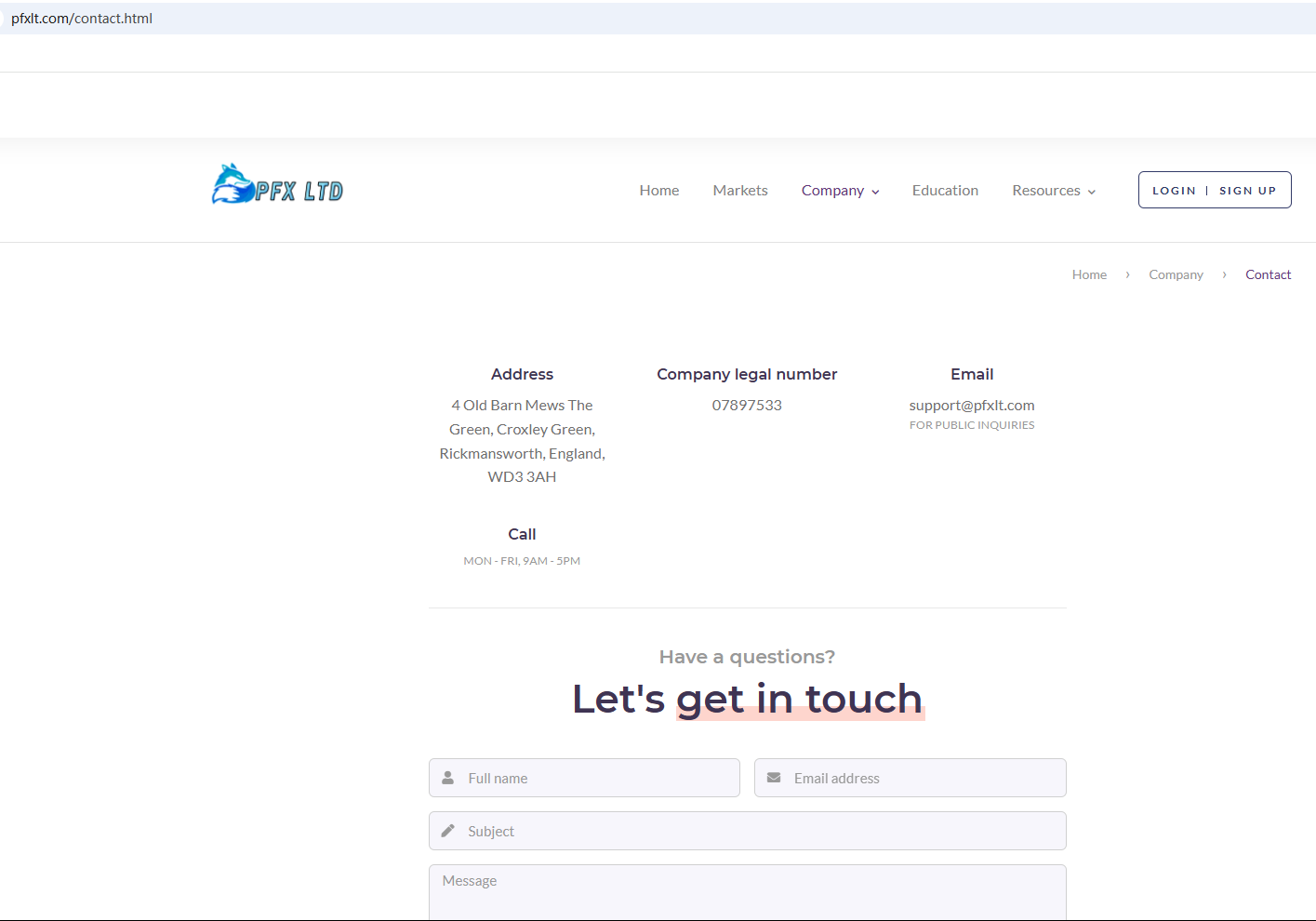
Task: Click the 'Green, Croxley Green,' address line
Action: pyautogui.click(x=522, y=430)
